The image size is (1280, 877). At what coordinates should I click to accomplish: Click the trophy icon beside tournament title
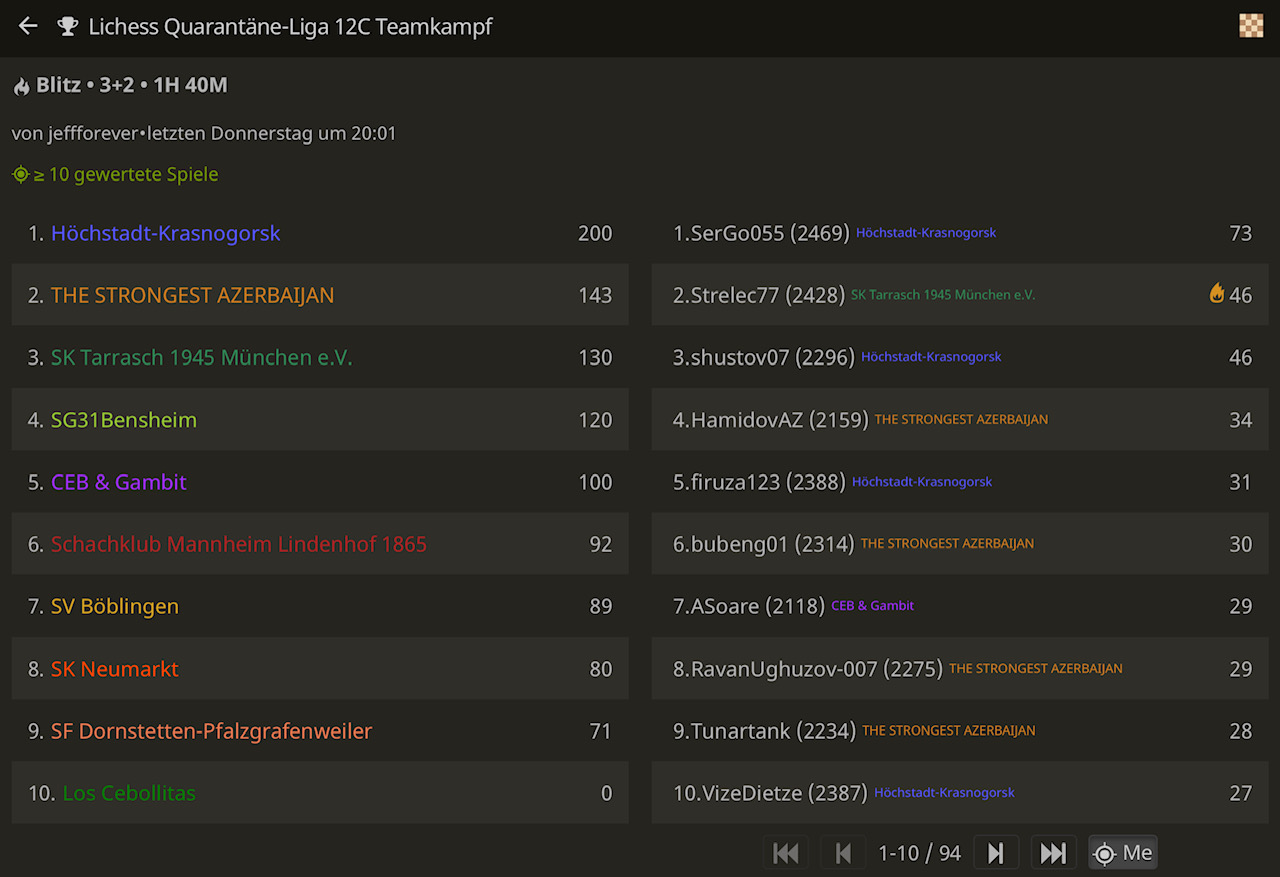click(x=68, y=27)
